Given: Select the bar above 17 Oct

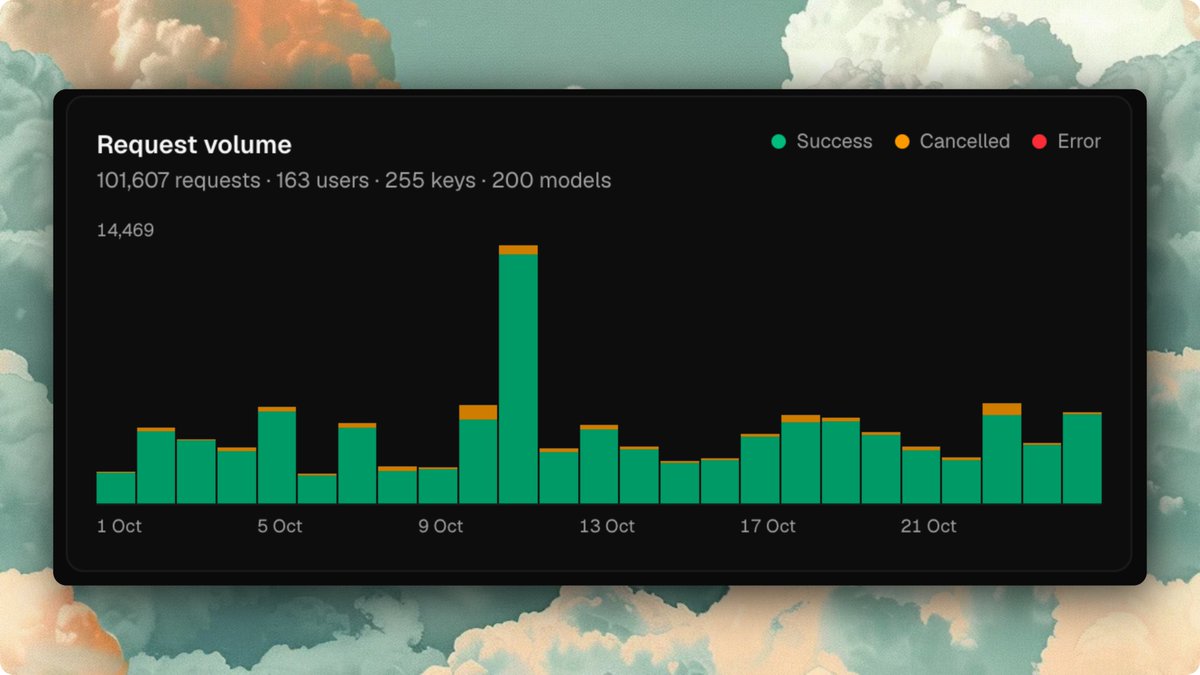Looking at the screenshot, I should [x=760, y=468].
